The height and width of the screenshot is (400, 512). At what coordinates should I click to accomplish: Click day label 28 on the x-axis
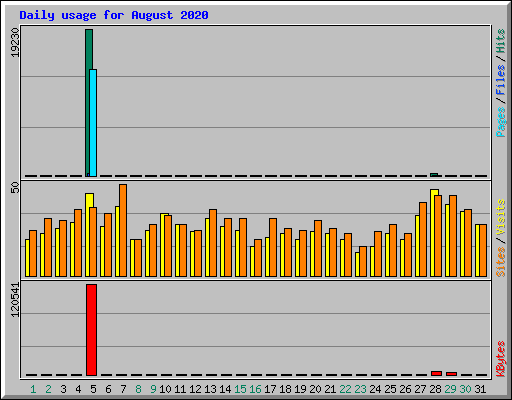tap(435, 389)
